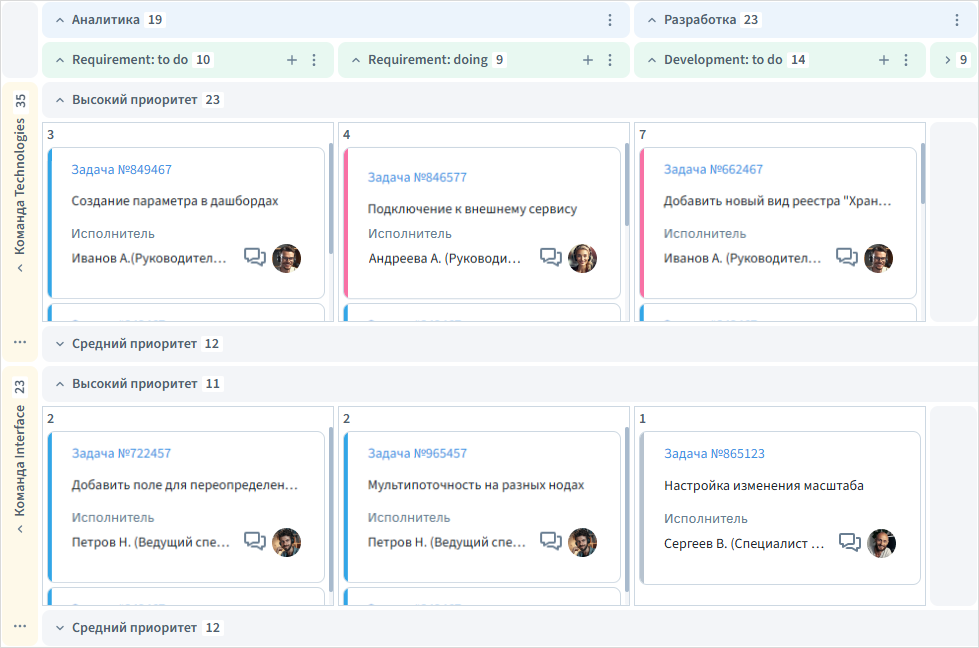
Task: Open task link Задача №722457
Action: [121, 454]
